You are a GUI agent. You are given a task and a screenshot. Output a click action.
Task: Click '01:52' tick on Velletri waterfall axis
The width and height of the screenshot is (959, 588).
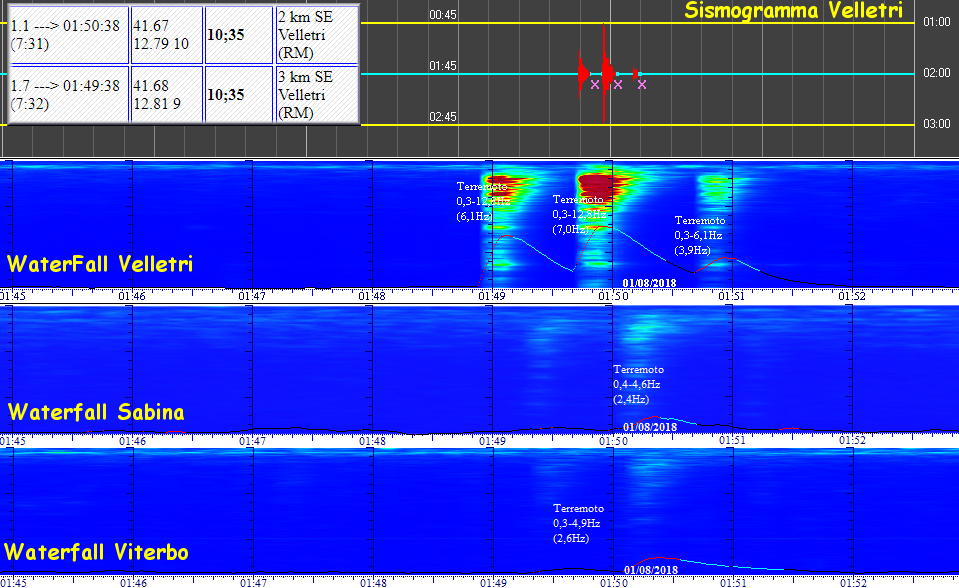click(852, 296)
